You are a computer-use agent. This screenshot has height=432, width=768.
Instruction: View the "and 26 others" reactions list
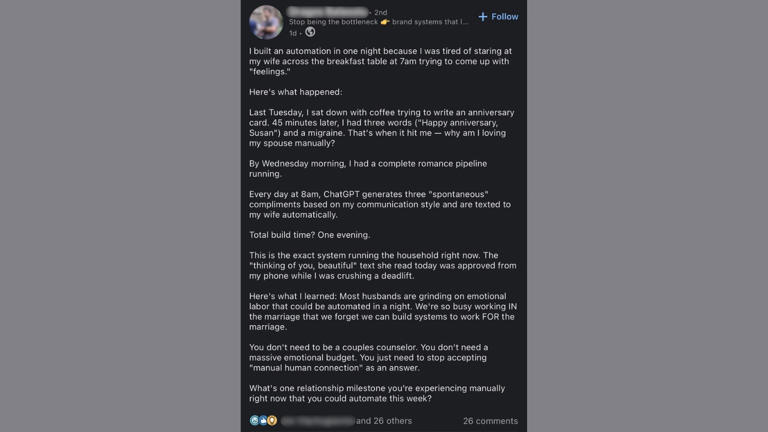coord(384,421)
